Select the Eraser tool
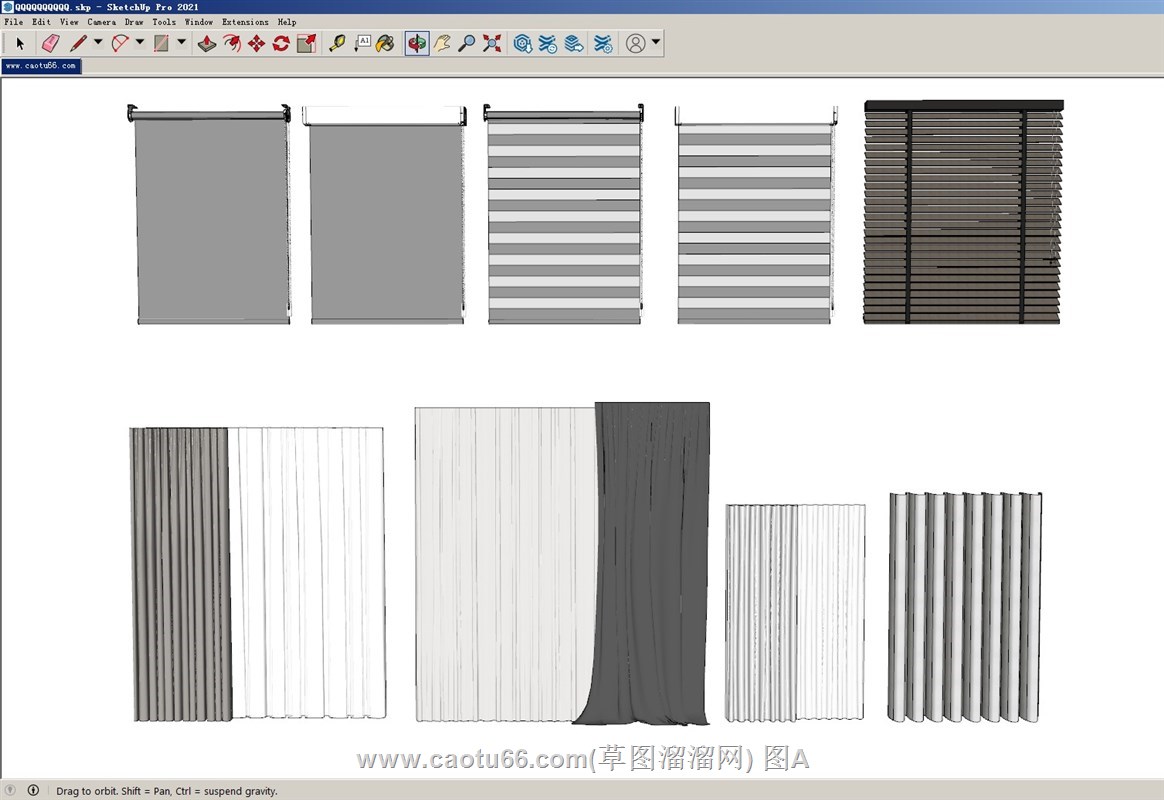This screenshot has width=1164, height=800. (x=50, y=43)
